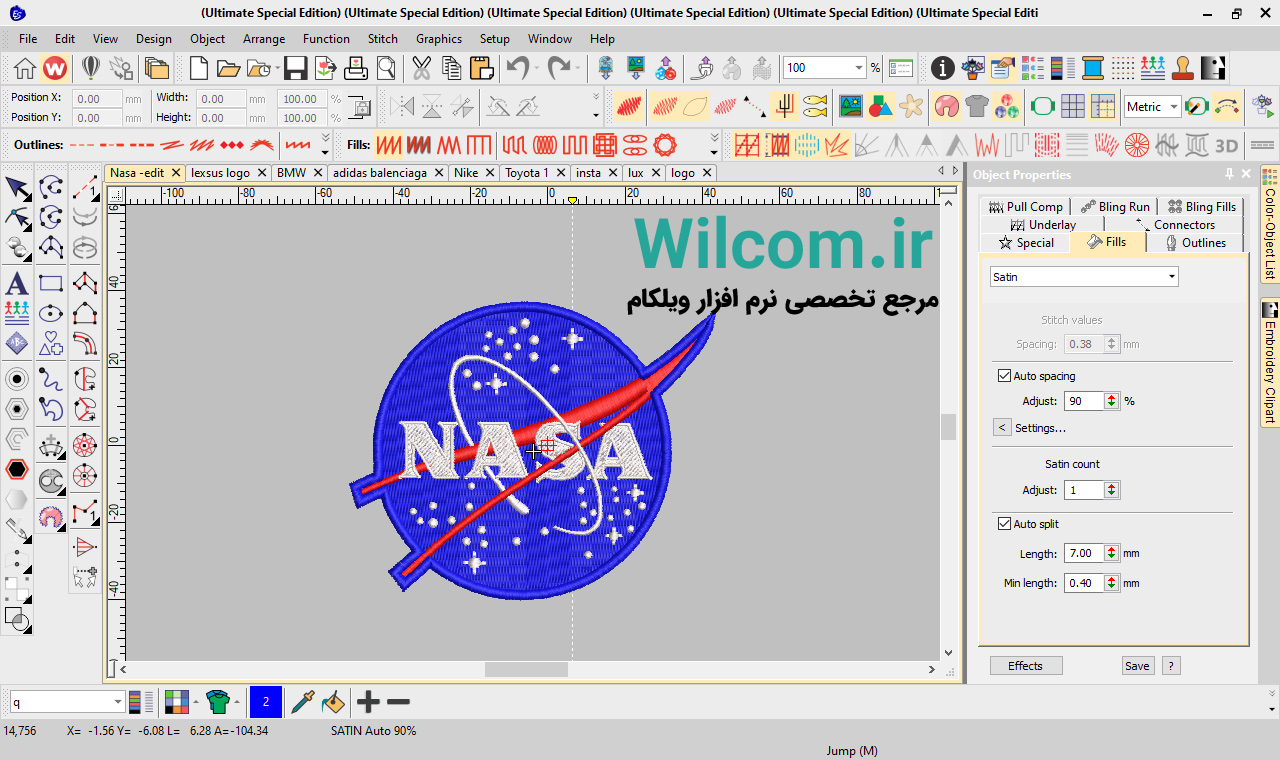Open the Stitch menu

(x=383, y=39)
